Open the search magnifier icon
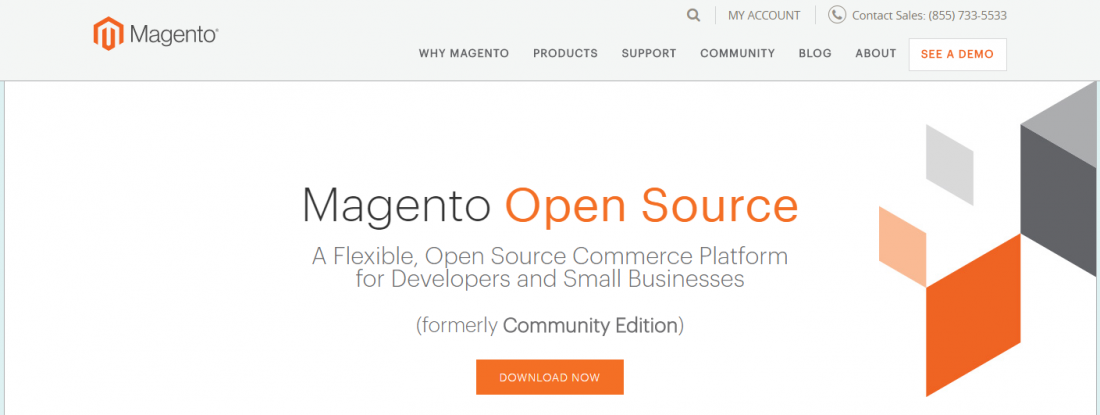The image size is (1100, 415). click(x=694, y=15)
